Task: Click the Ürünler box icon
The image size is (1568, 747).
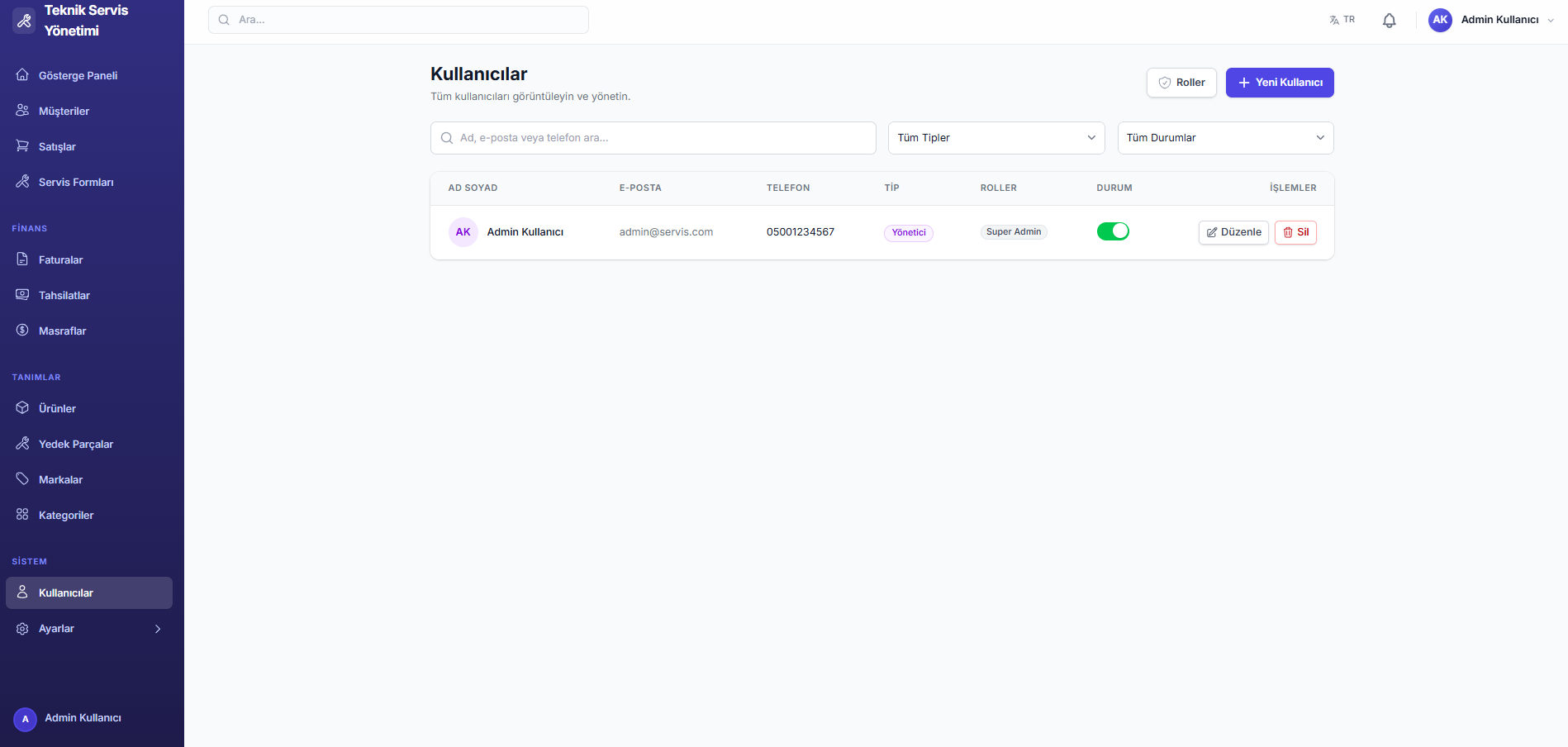Action: click(x=22, y=408)
